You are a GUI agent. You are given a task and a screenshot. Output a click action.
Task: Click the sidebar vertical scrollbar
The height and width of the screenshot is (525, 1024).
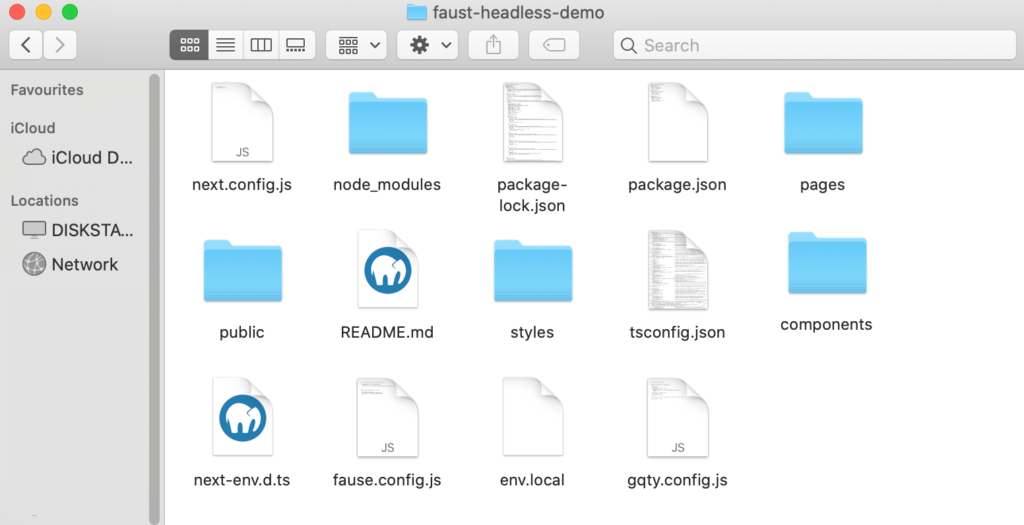coord(155,297)
